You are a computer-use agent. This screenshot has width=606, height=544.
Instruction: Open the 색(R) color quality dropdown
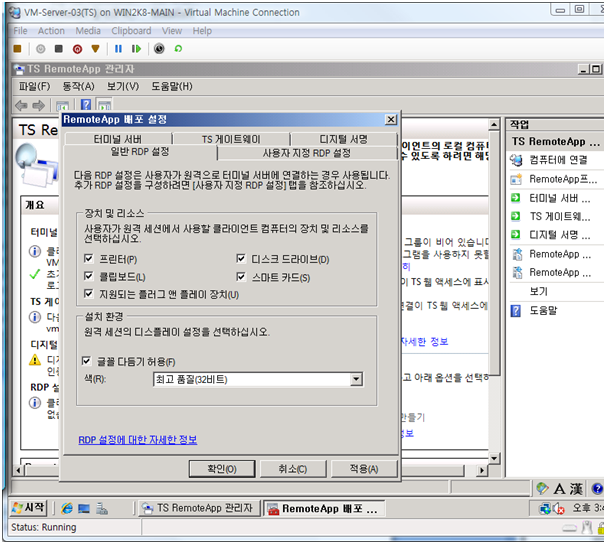(x=356, y=379)
